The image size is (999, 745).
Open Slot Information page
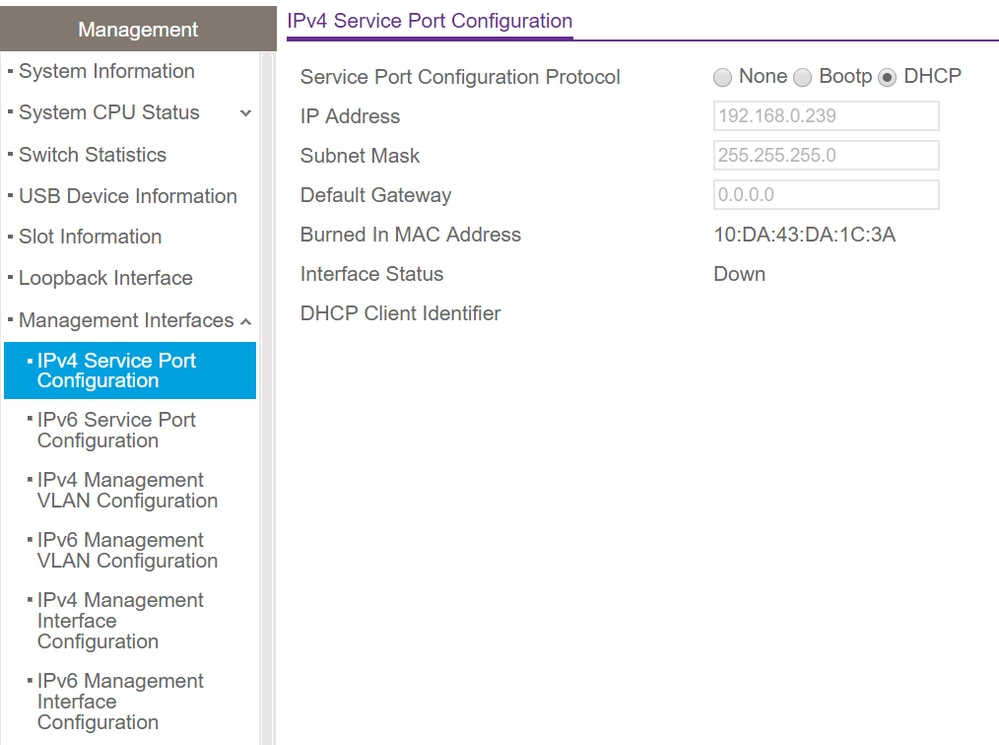(x=90, y=237)
